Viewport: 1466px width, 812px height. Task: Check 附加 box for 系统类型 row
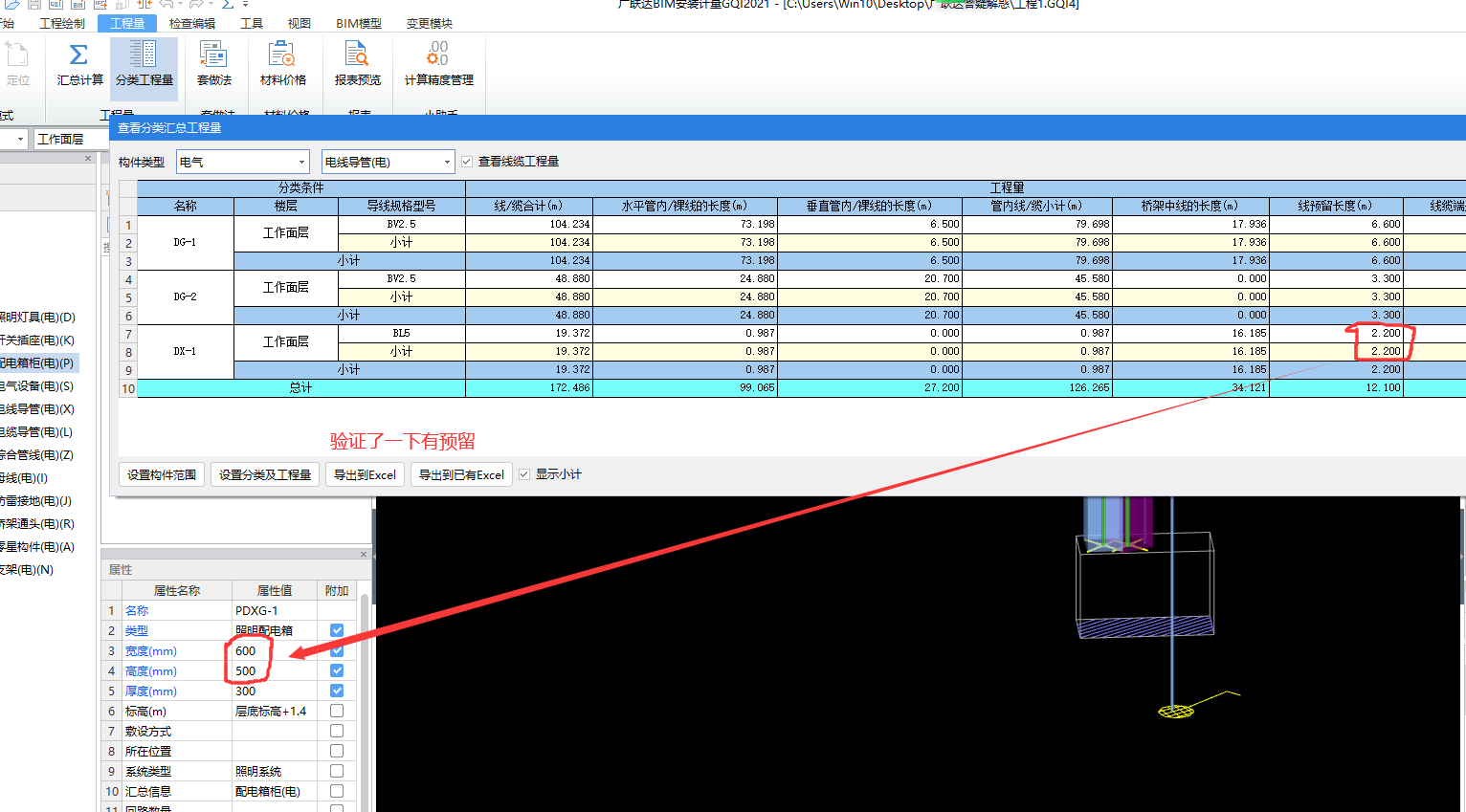[337, 771]
